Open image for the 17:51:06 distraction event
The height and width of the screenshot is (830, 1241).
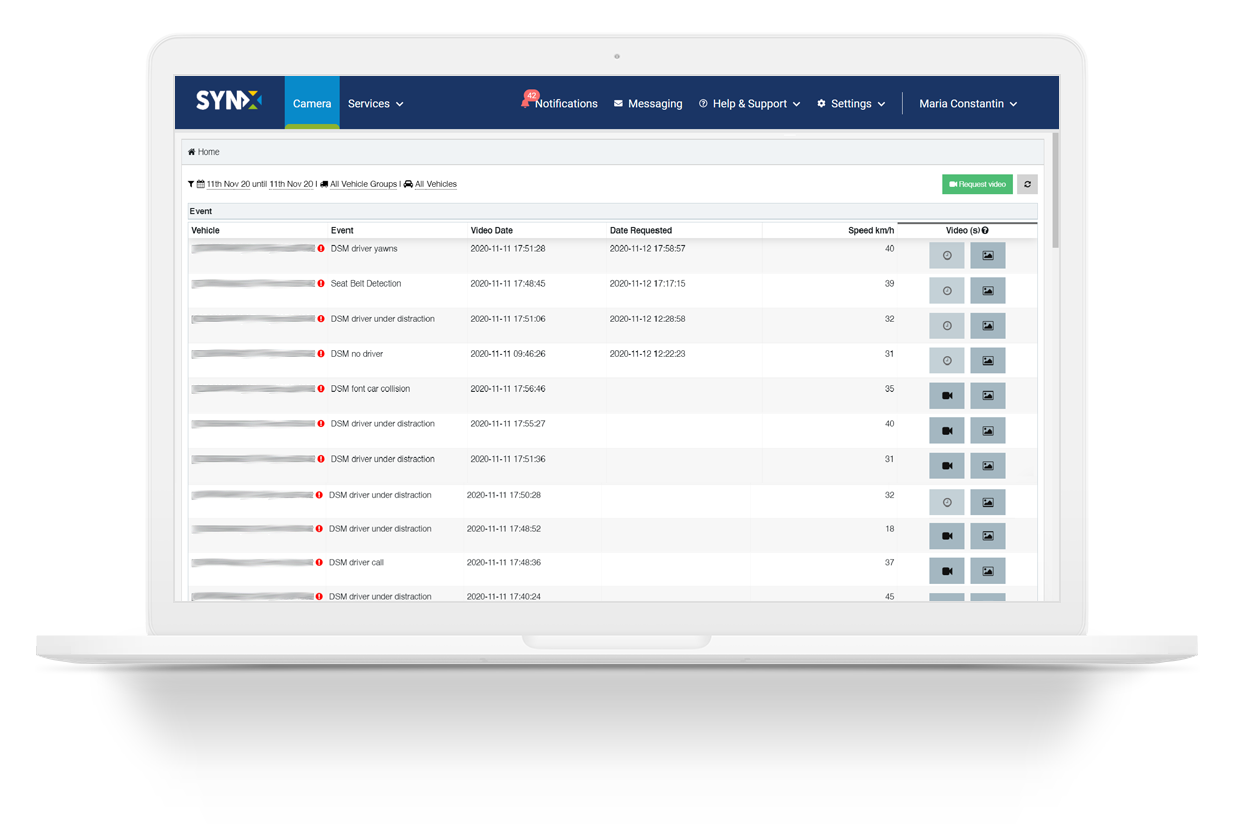[988, 326]
